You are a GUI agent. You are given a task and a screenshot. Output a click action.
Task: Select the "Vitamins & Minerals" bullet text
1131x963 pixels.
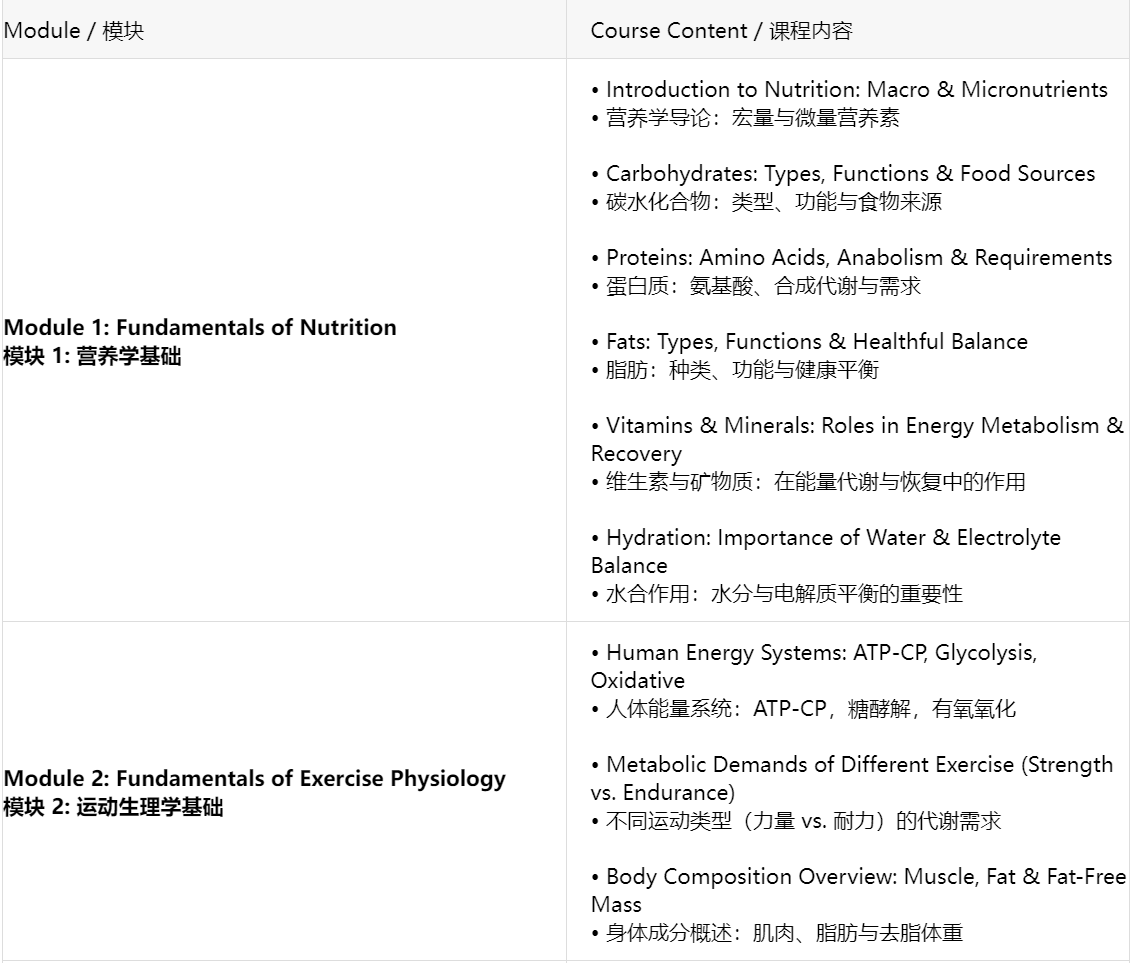point(856,426)
